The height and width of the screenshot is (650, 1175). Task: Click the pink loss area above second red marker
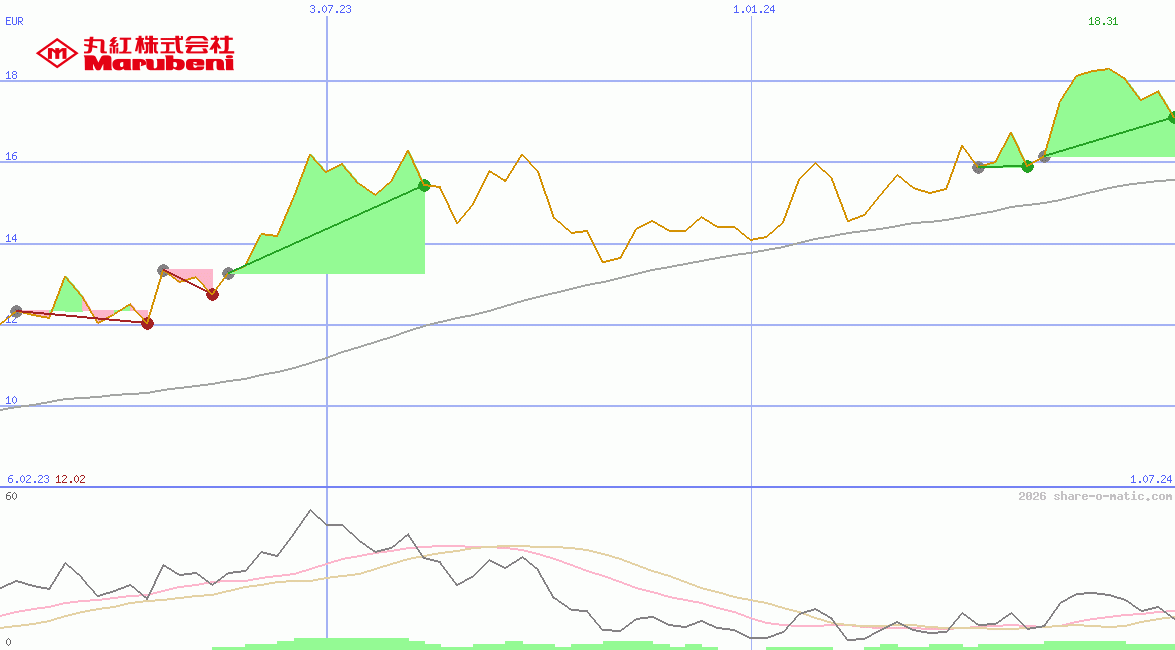[x=198, y=276]
